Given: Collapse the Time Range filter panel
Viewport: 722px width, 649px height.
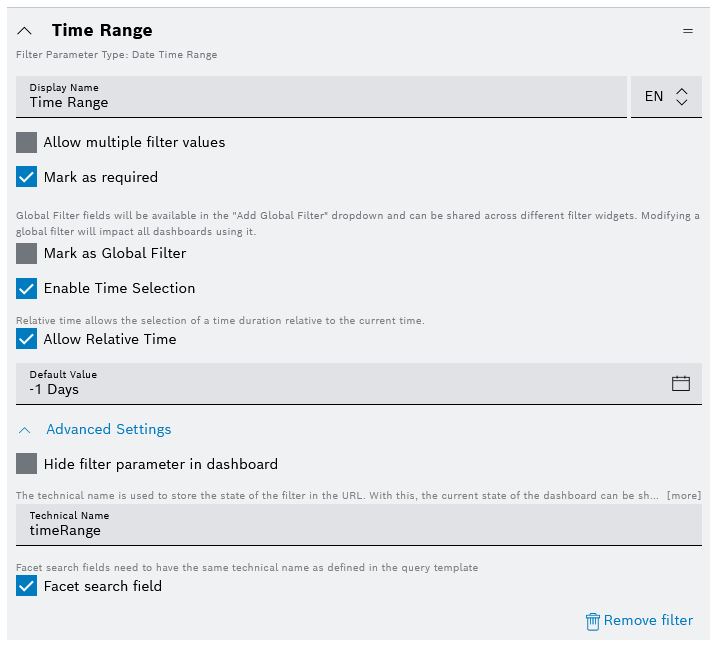Looking at the screenshot, I should point(25,31).
